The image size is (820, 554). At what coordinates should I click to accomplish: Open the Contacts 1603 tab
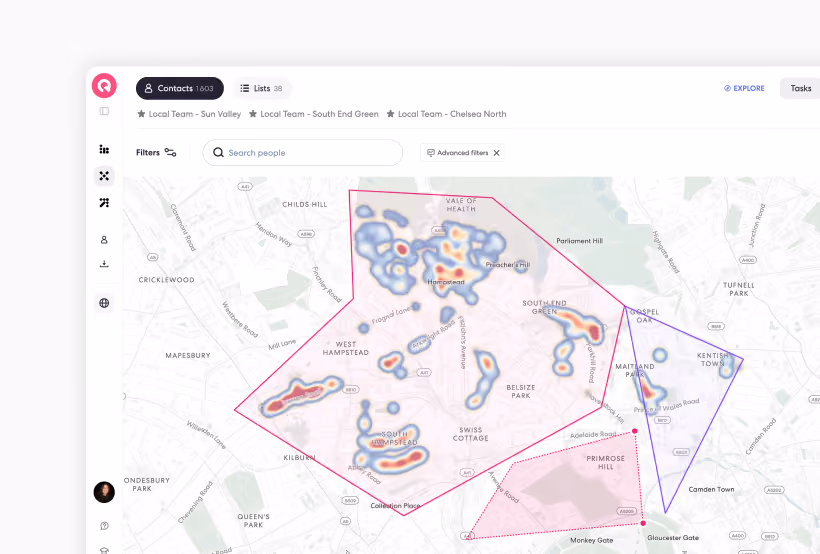coord(180,88)
